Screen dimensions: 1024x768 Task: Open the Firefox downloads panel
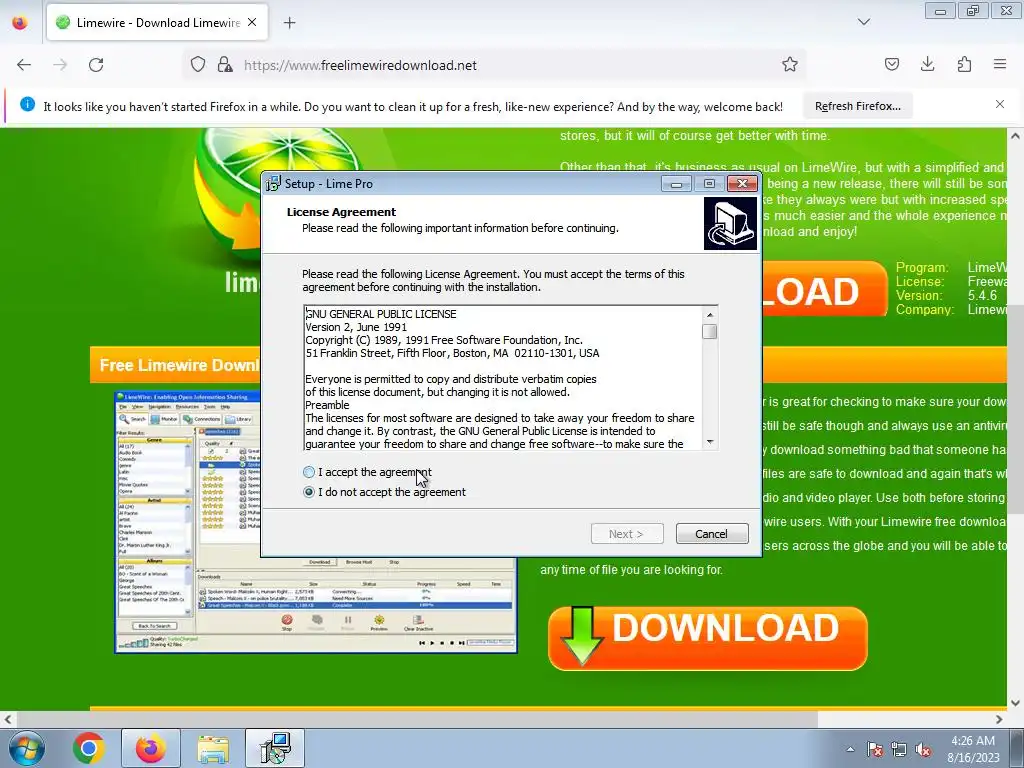[927, 64]
